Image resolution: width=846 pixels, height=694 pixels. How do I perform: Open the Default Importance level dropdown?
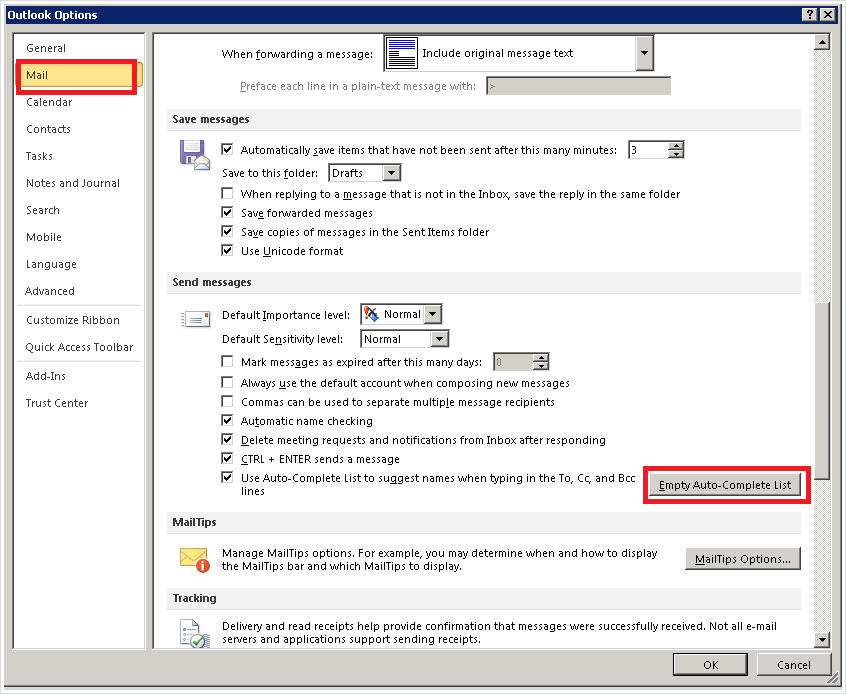tap(433, 314)
